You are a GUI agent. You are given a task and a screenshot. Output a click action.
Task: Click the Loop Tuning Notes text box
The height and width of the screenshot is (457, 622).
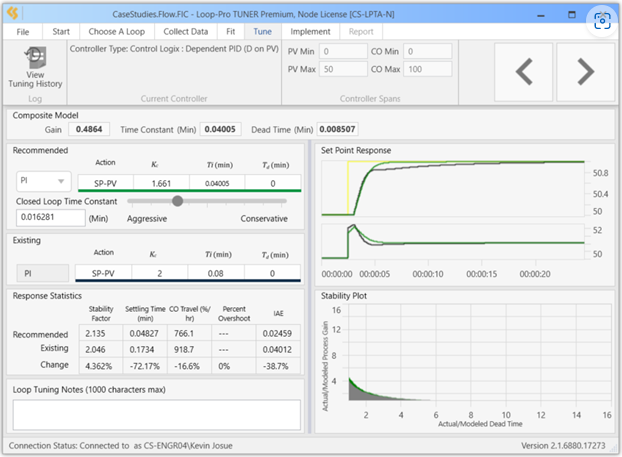157,415
